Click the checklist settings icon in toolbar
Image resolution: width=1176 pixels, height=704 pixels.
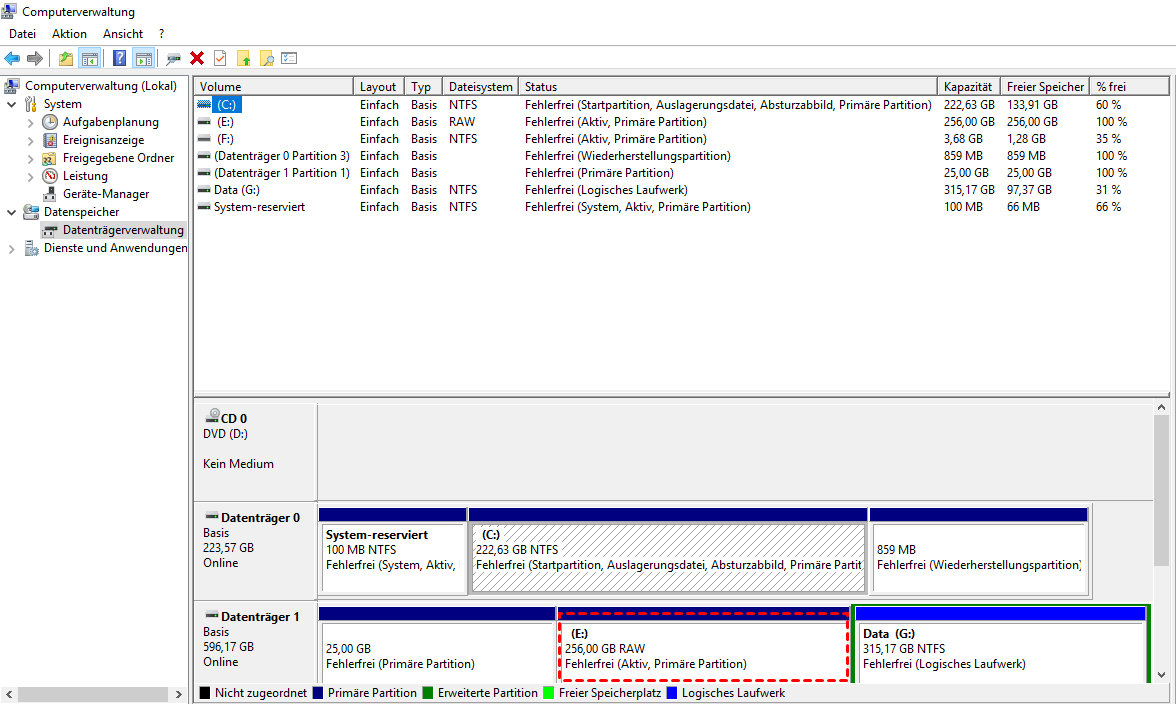click(290, 59)
